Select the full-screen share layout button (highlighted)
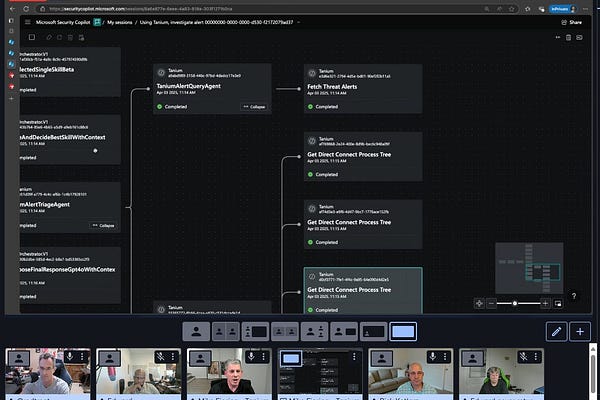 click(403, 331)
